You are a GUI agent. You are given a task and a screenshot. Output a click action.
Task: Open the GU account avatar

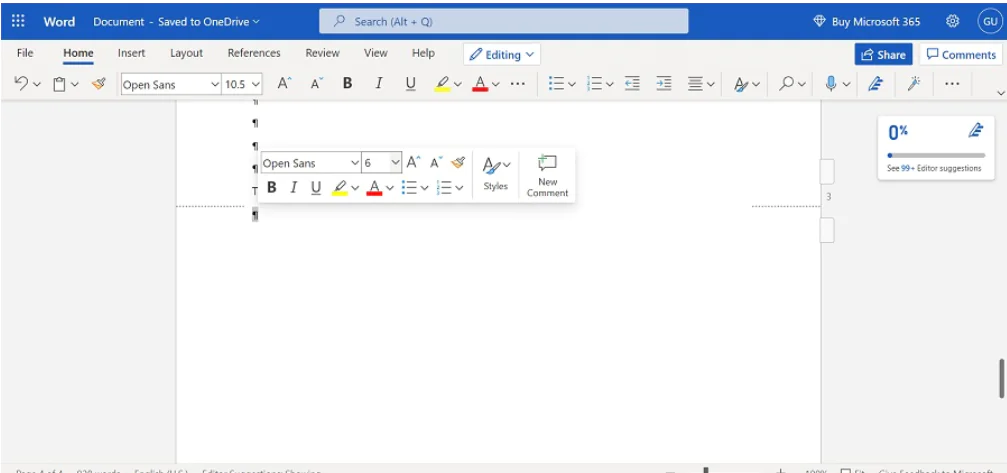990,21
